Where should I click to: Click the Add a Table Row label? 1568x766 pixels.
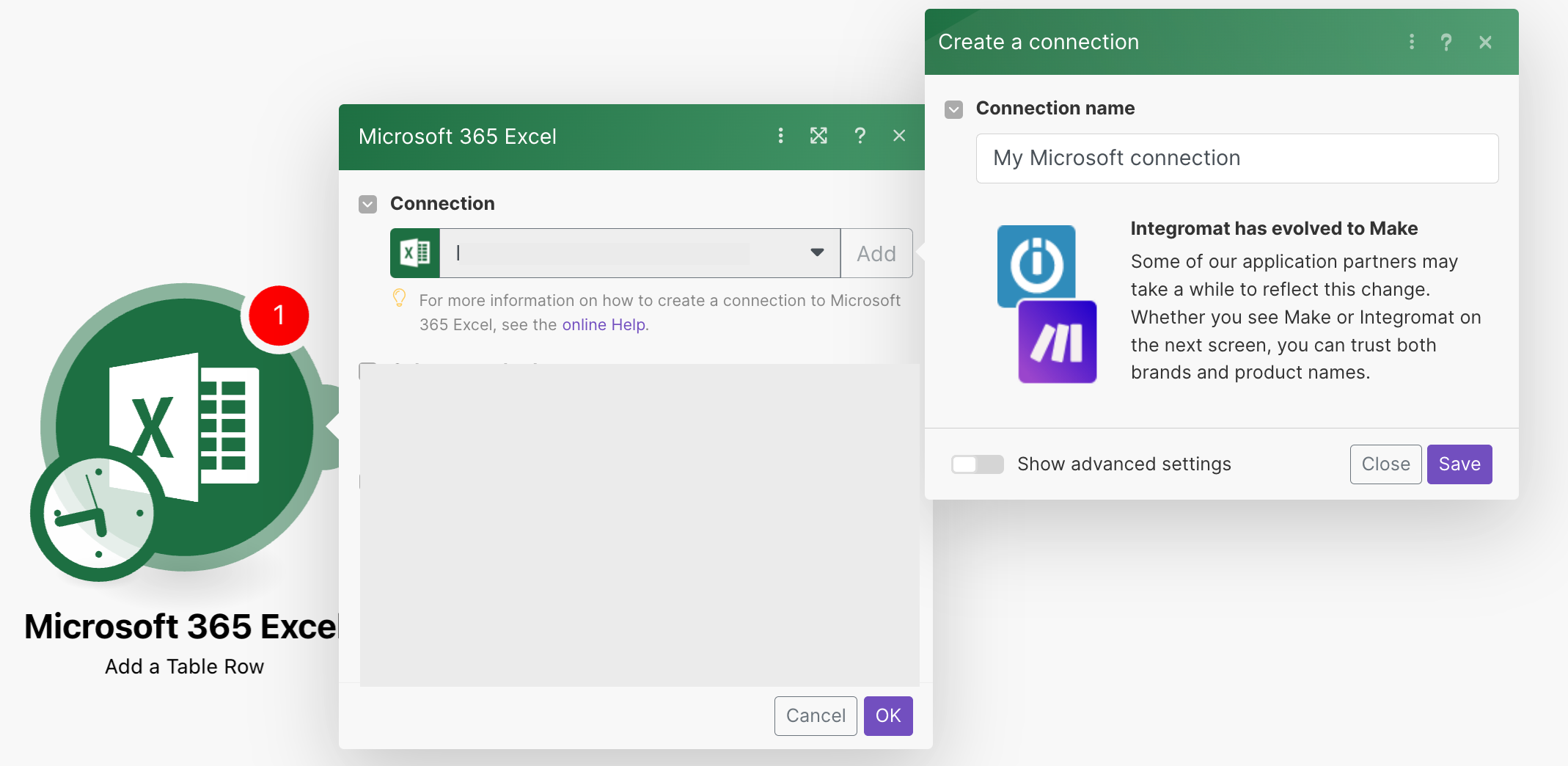184,666
